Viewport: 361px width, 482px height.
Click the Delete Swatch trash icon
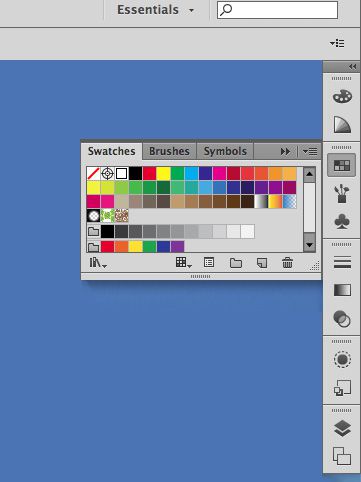[x=287, y=263]
